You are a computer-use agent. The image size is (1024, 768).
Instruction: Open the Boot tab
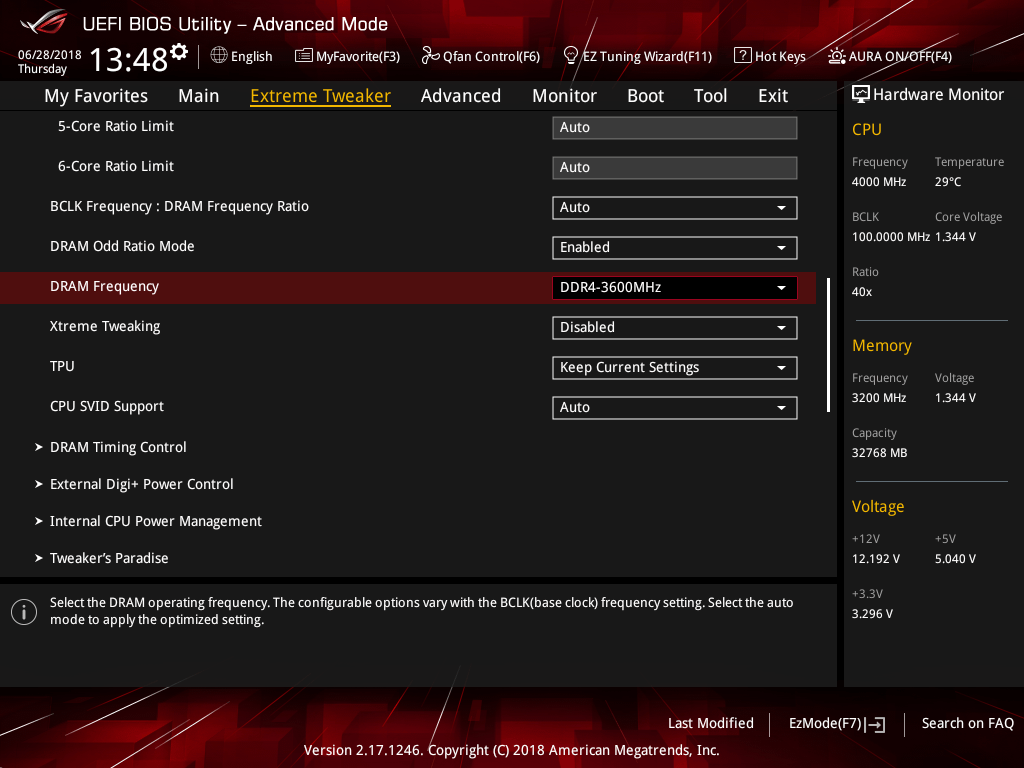[645, 96]
